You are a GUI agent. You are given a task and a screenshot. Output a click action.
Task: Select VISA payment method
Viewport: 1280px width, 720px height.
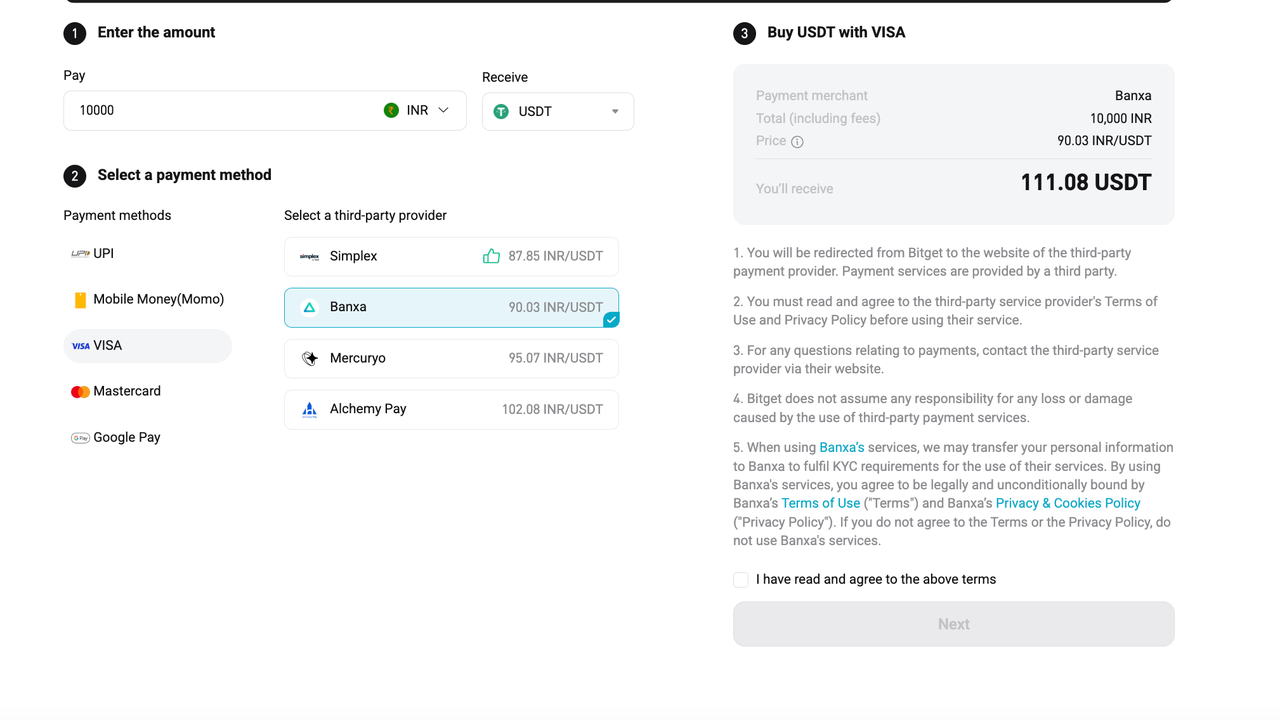click(x=148, y=346)
